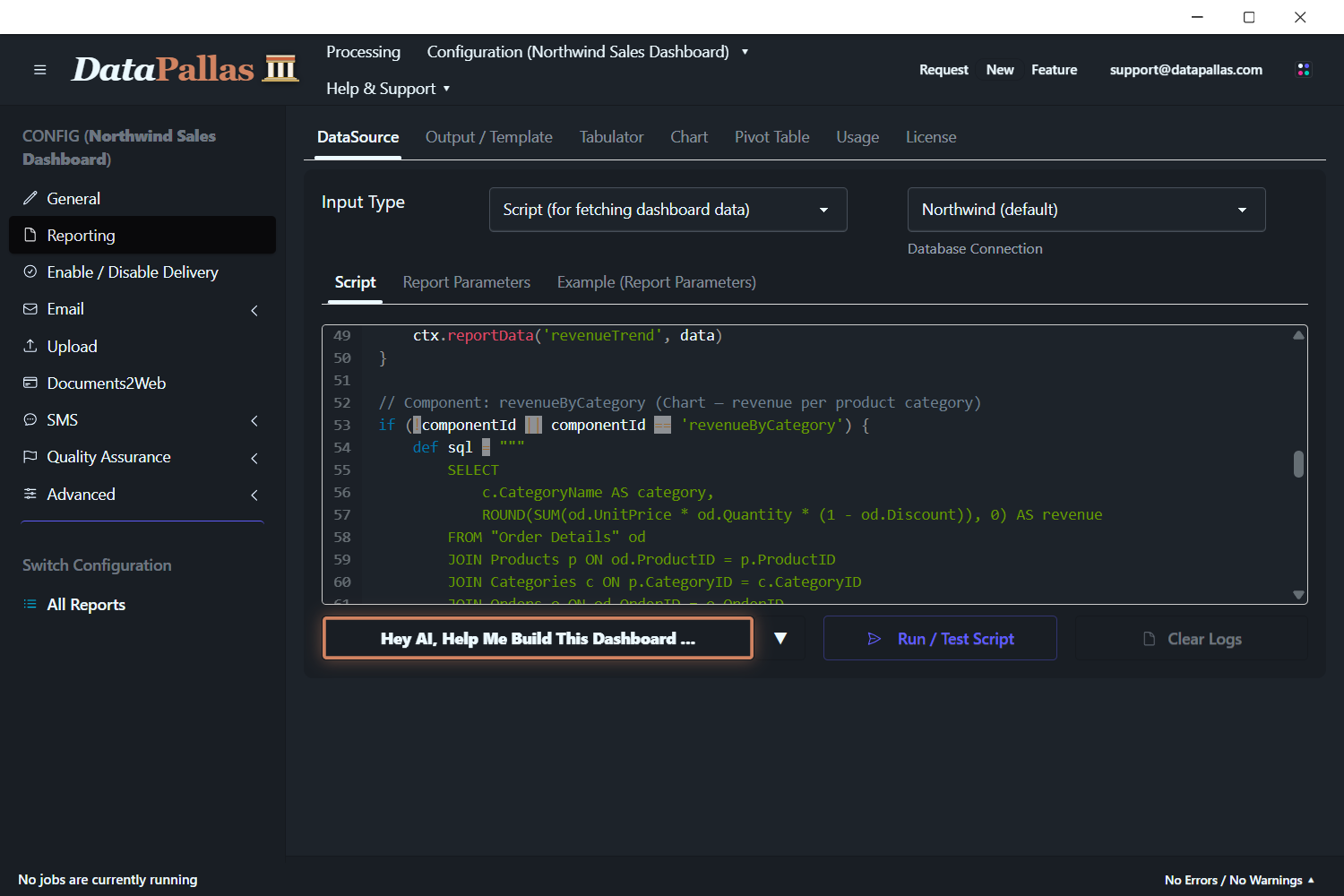This screenshot has height=896, width=1344.
Task: Switch to the Chart tab
Action: click(689, 137)
